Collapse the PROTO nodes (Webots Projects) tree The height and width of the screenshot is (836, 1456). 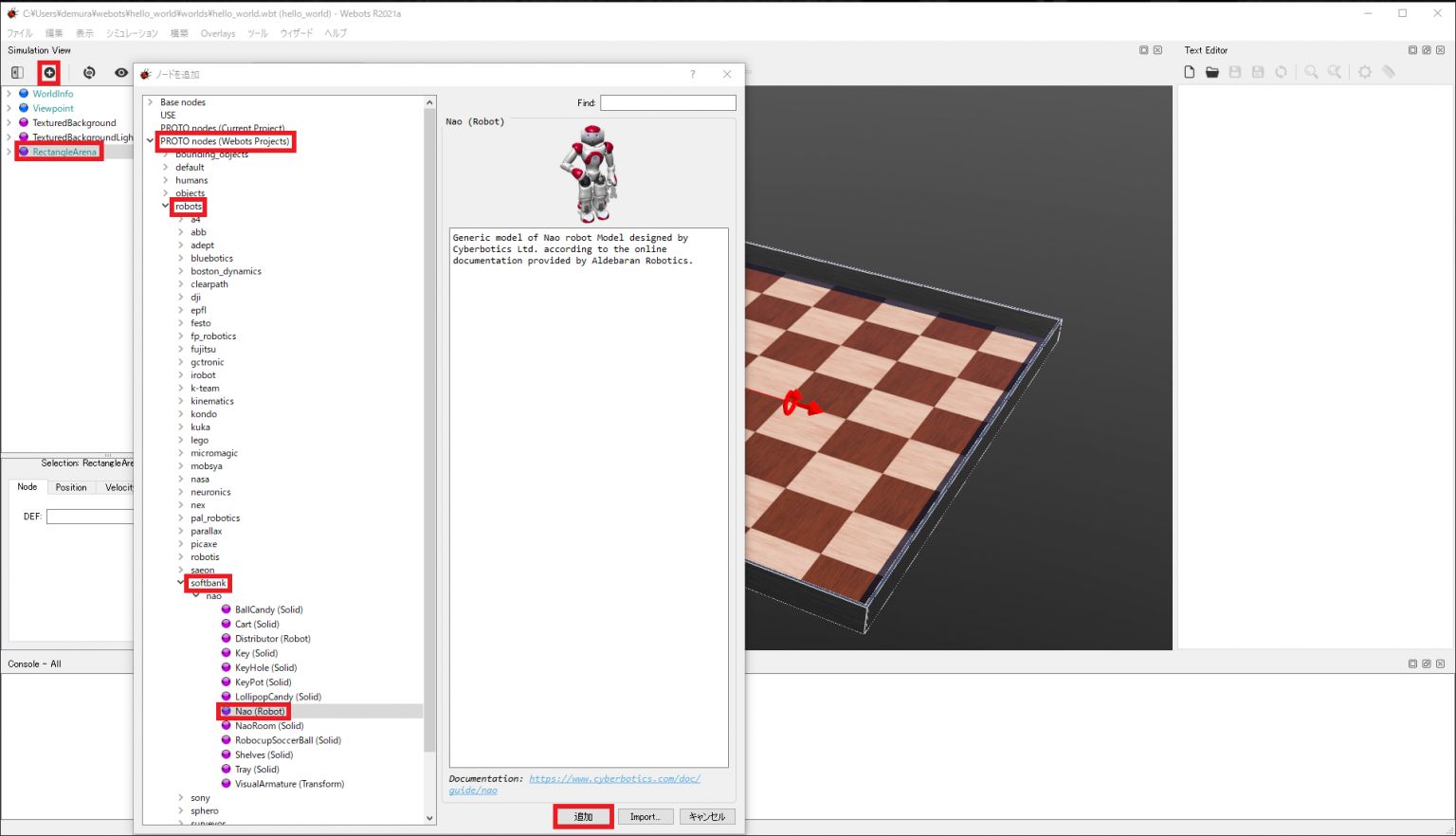(x=150, y=141)
